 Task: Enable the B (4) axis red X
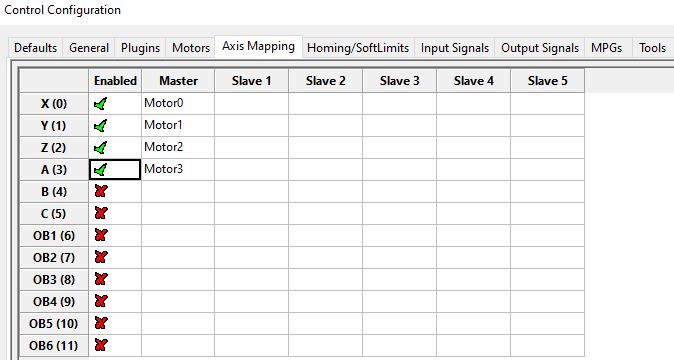tap(101, 191)
